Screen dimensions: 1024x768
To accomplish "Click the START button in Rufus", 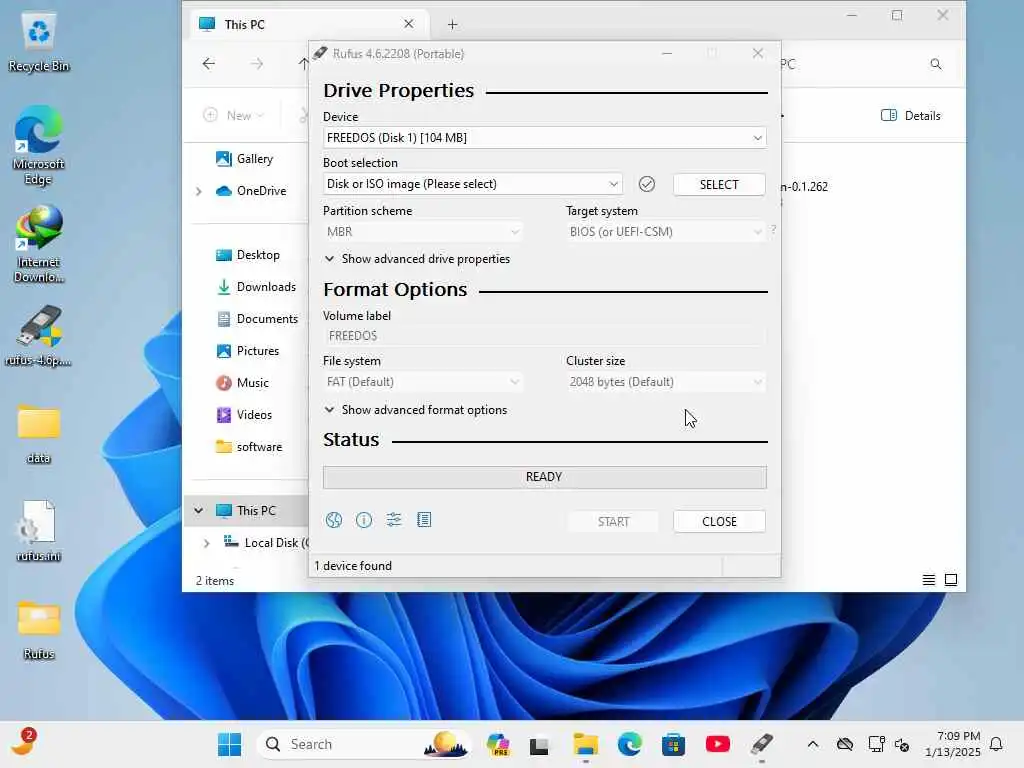I will (x=613, y=522).
